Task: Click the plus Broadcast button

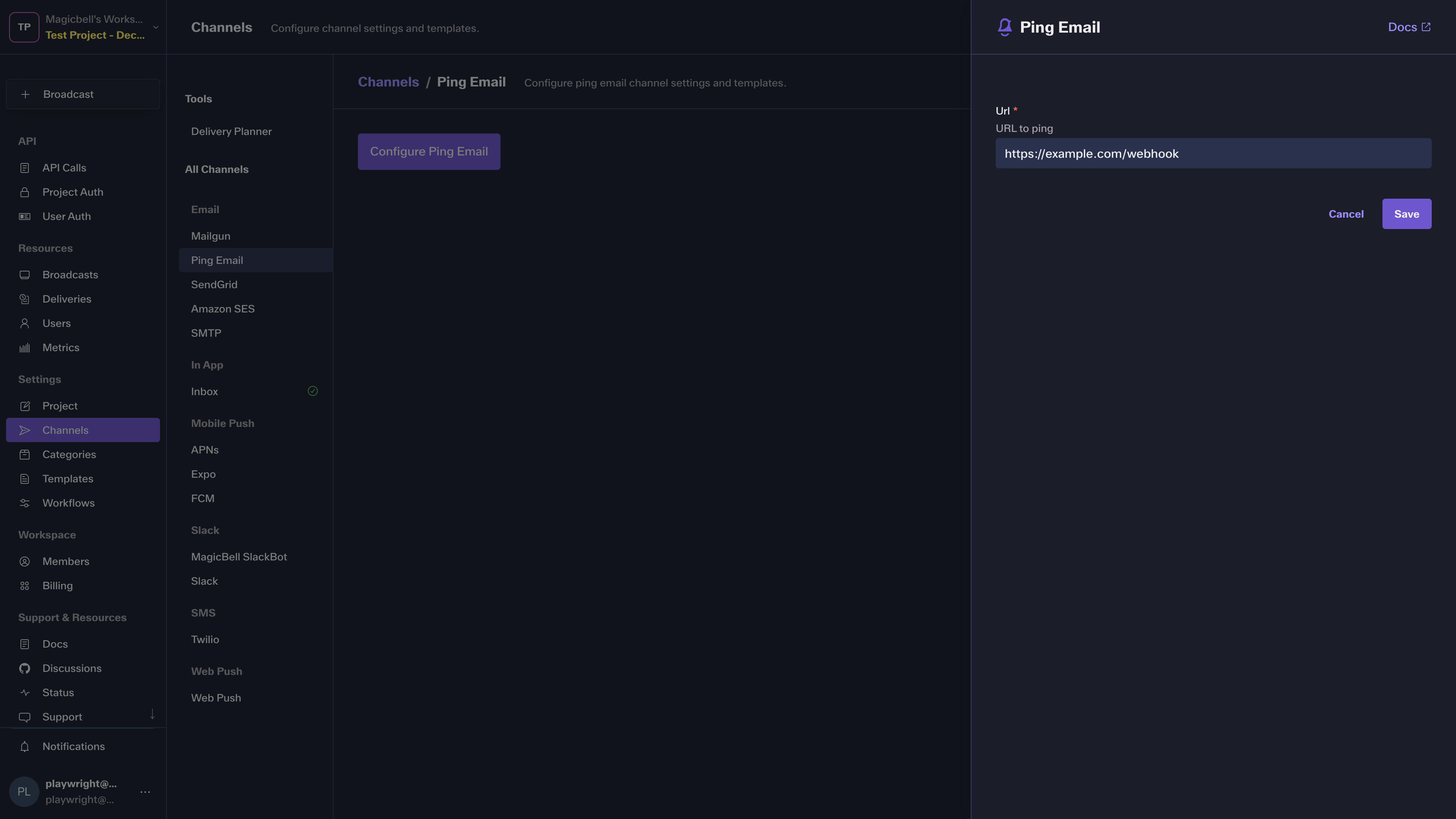Action: (83, 94)
